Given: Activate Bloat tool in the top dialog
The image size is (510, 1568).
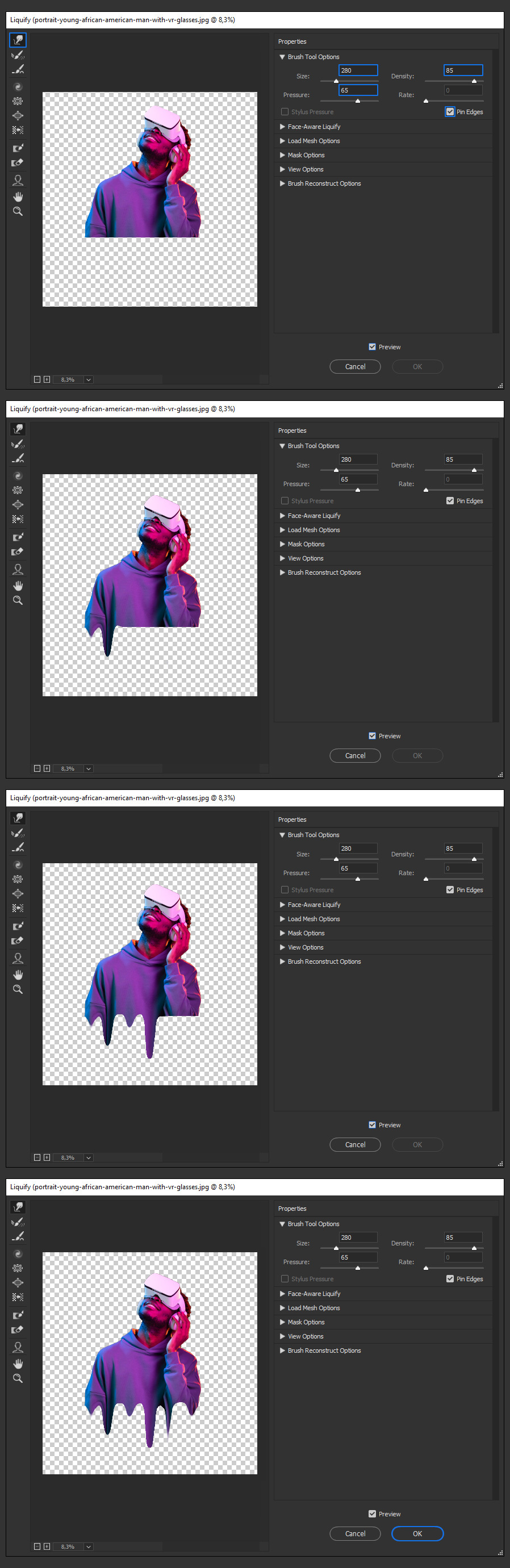Looking at the screenshot, I should (18, 116).
